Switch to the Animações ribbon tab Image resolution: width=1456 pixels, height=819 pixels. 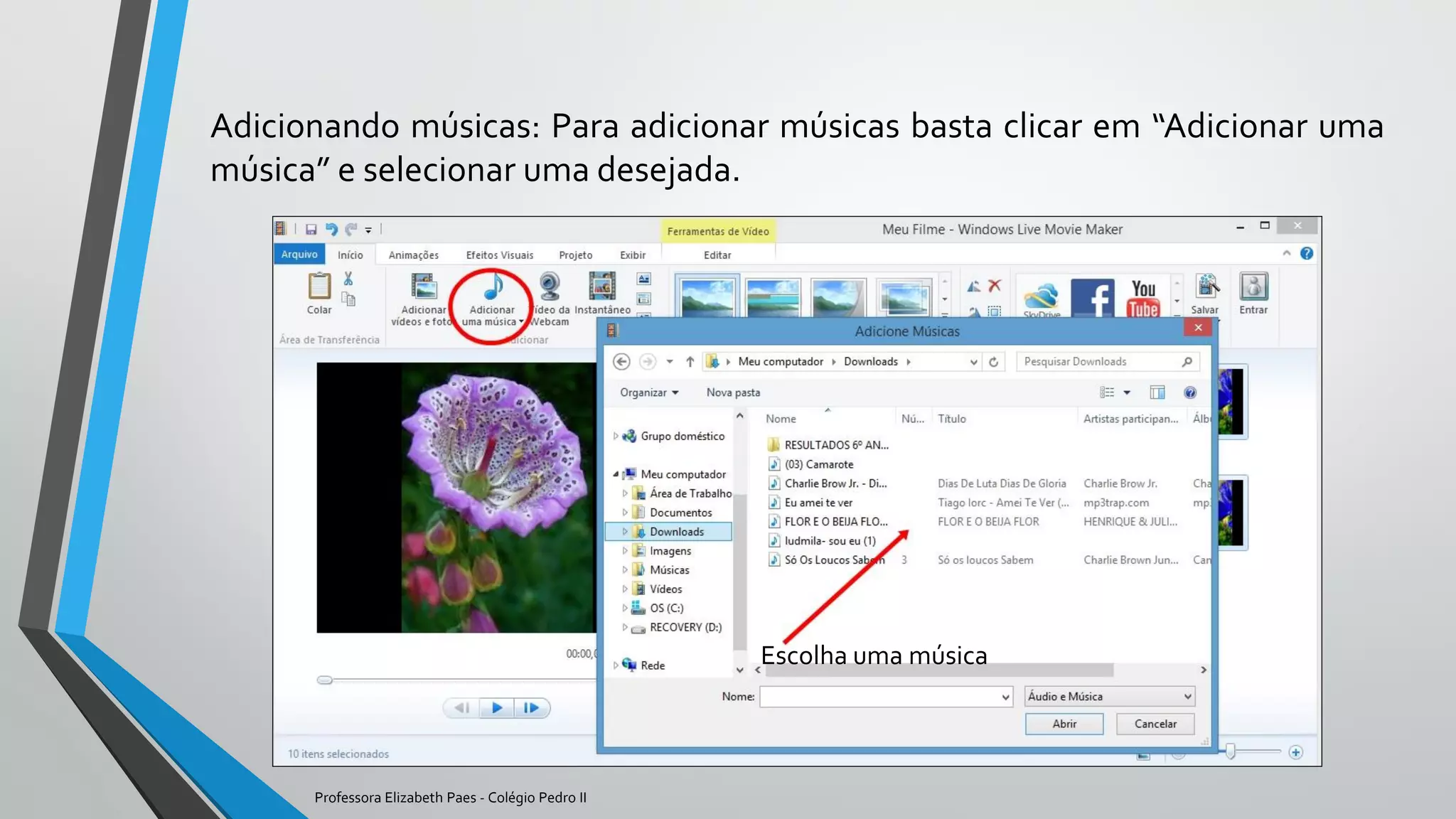click(x=413, y=255)
